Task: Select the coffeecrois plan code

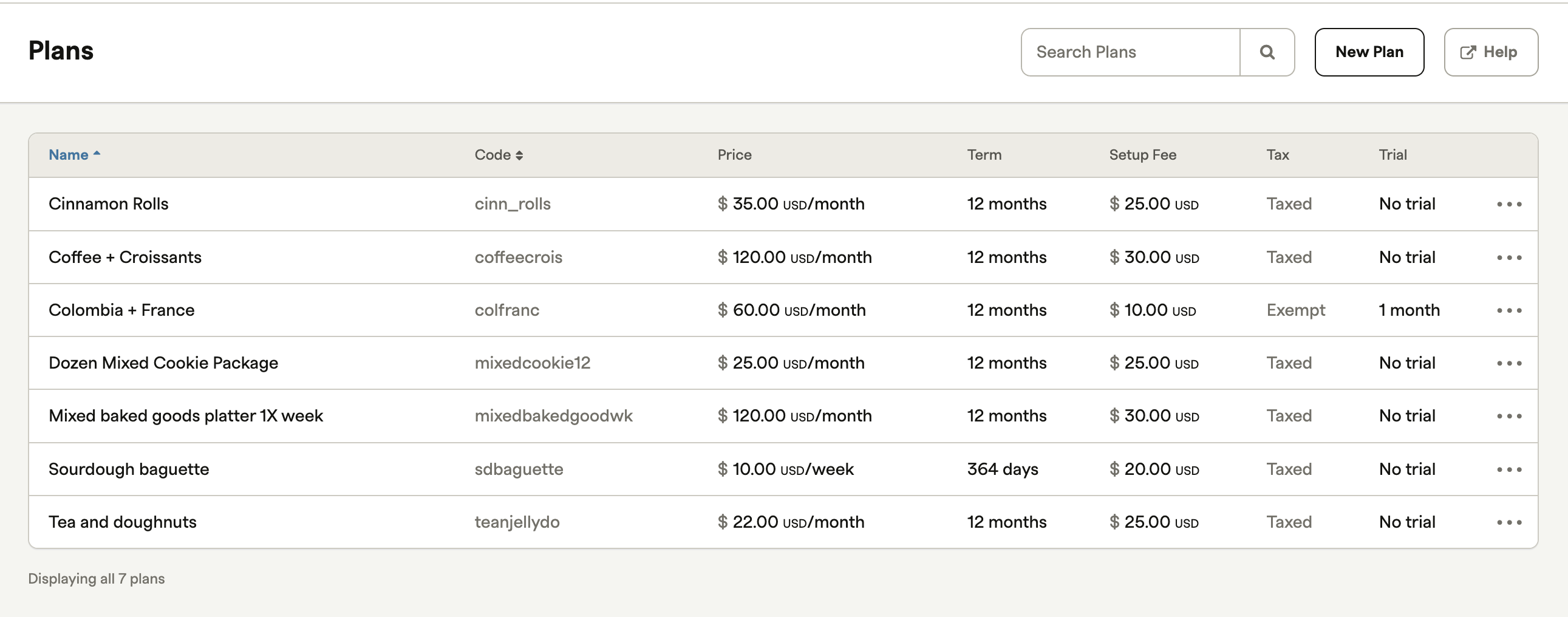Action: click(518, 257)
